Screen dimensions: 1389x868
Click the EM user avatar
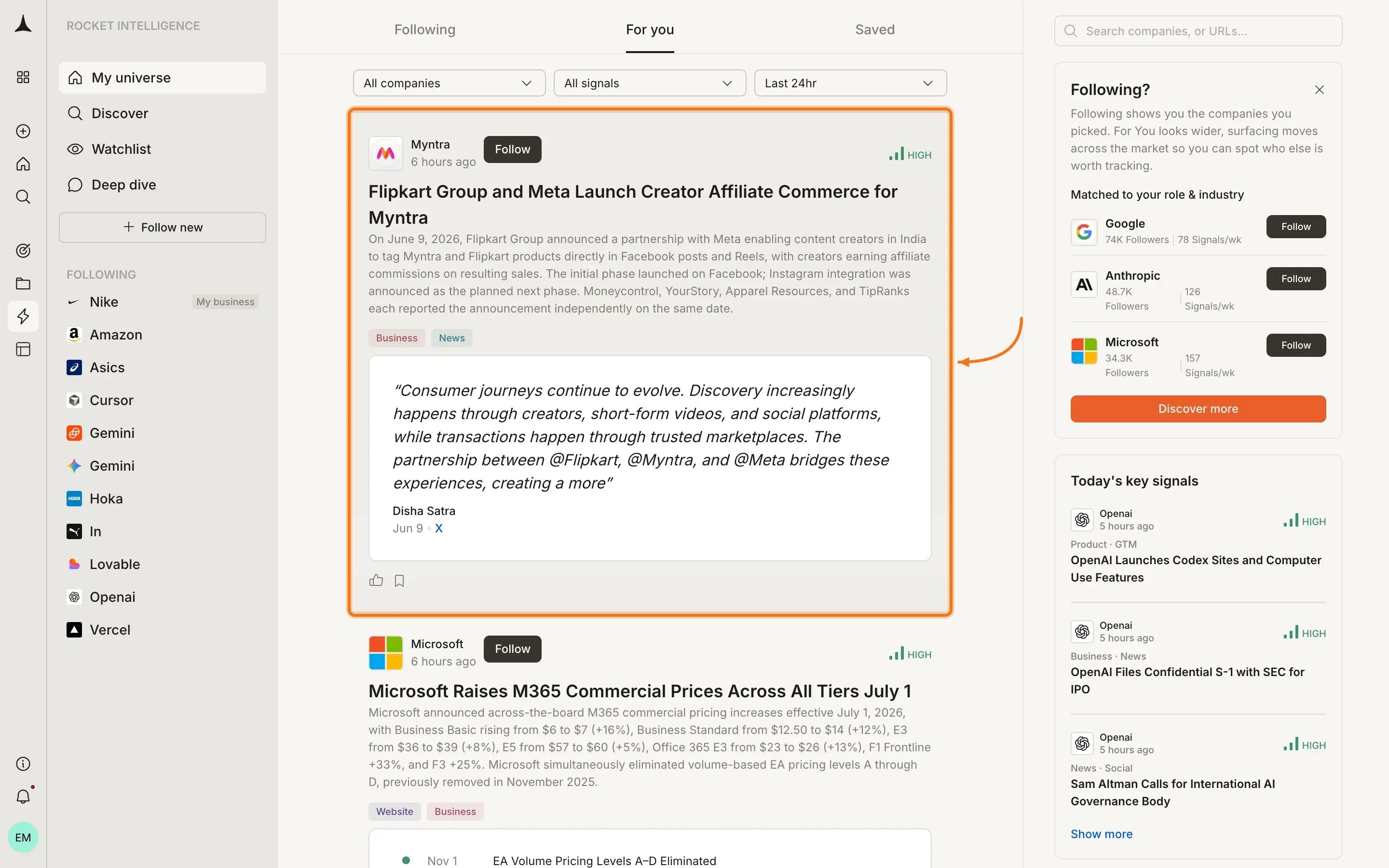tap(23, 837)
